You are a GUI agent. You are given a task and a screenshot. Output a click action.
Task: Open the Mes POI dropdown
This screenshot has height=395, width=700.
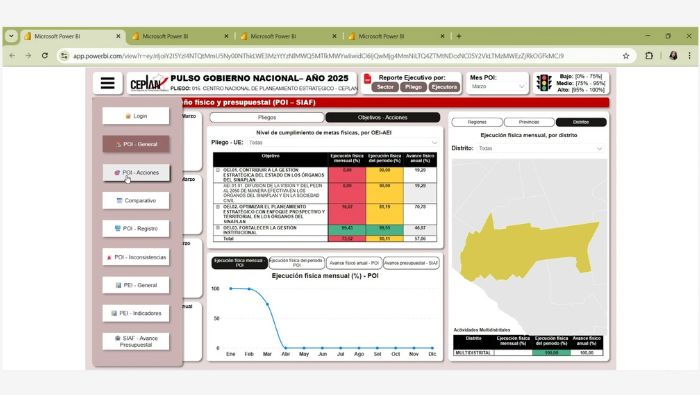497,87
